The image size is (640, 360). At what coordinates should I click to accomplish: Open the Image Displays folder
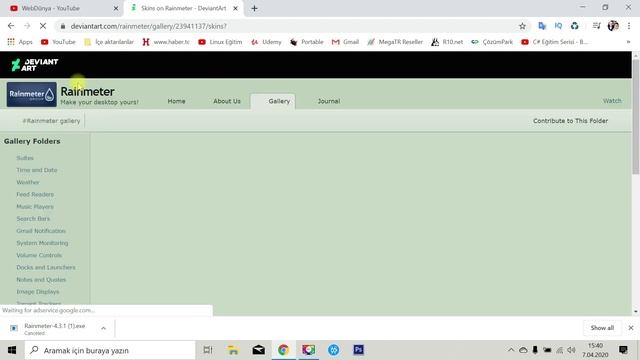tap(38, 292)
